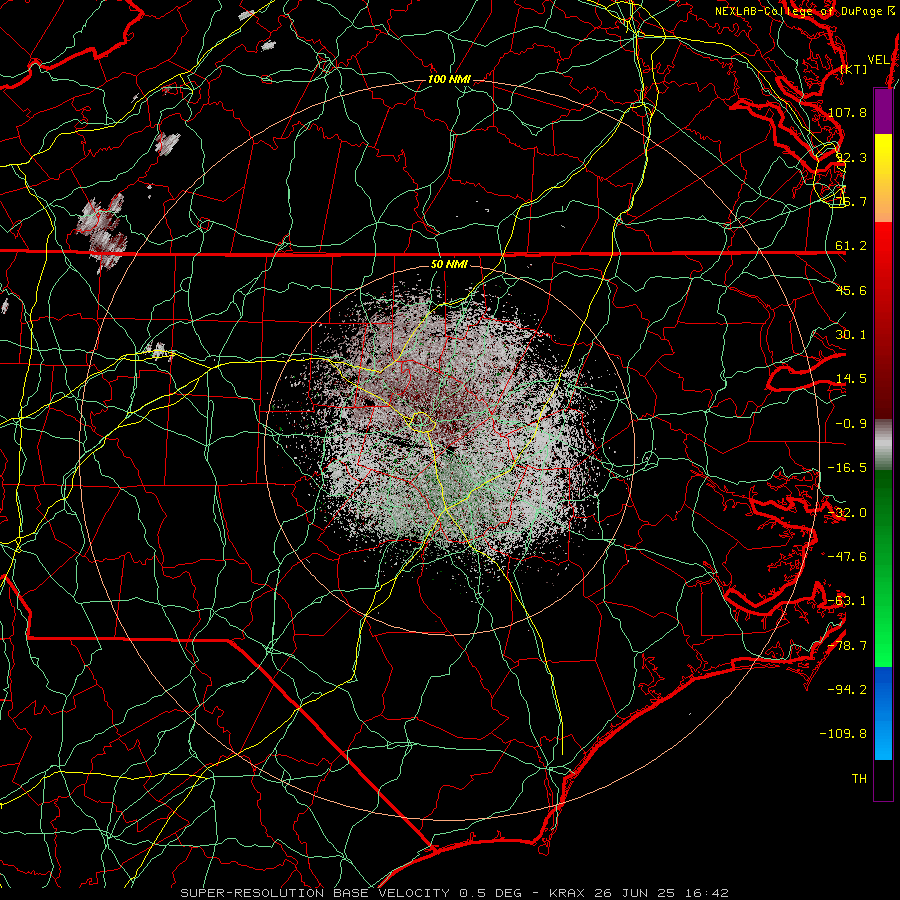Click the 30.1 velocity scale value
900x900 pixels.
(851, 334)
